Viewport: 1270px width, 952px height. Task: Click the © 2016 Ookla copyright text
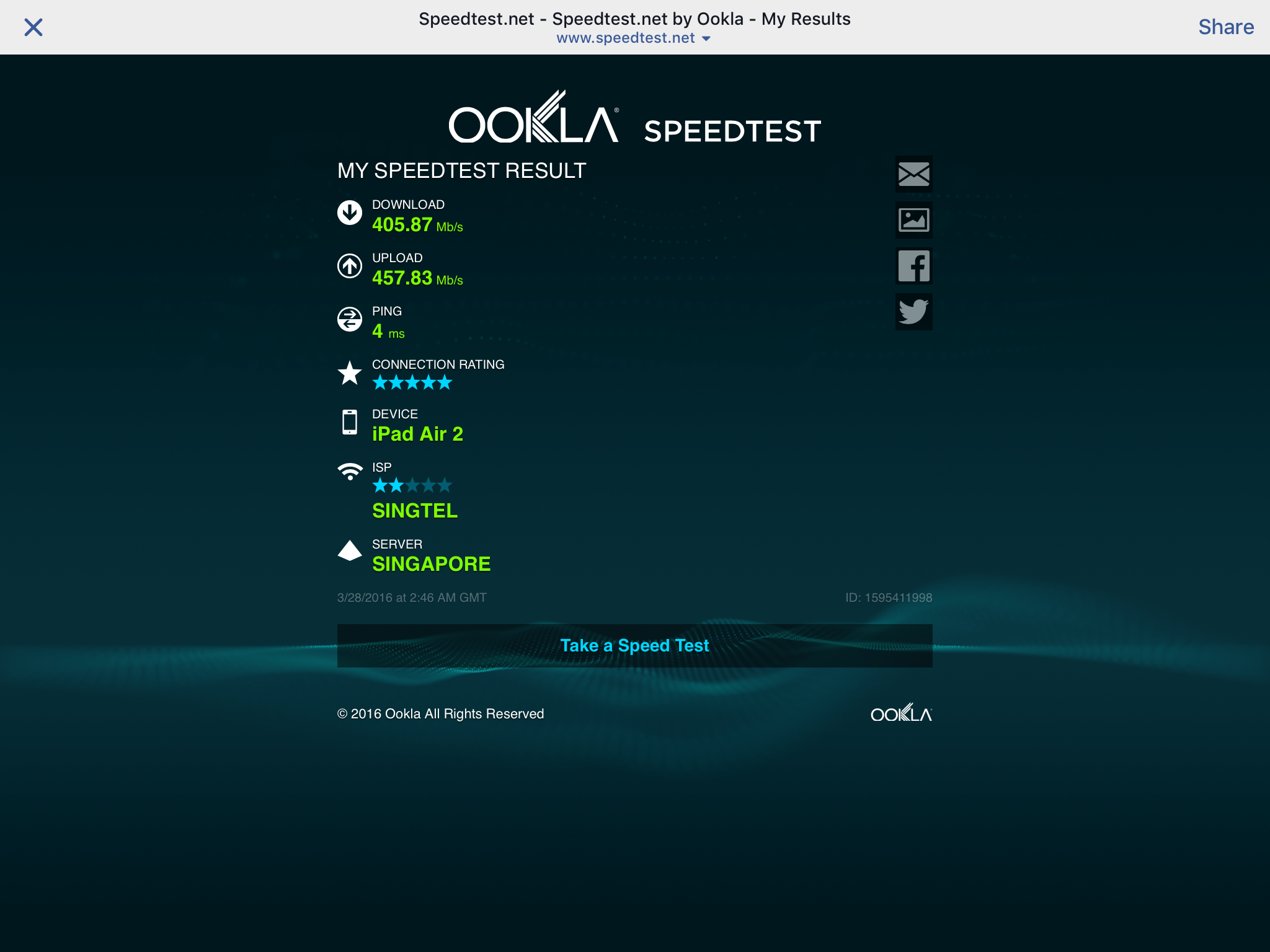pos(440,714)
